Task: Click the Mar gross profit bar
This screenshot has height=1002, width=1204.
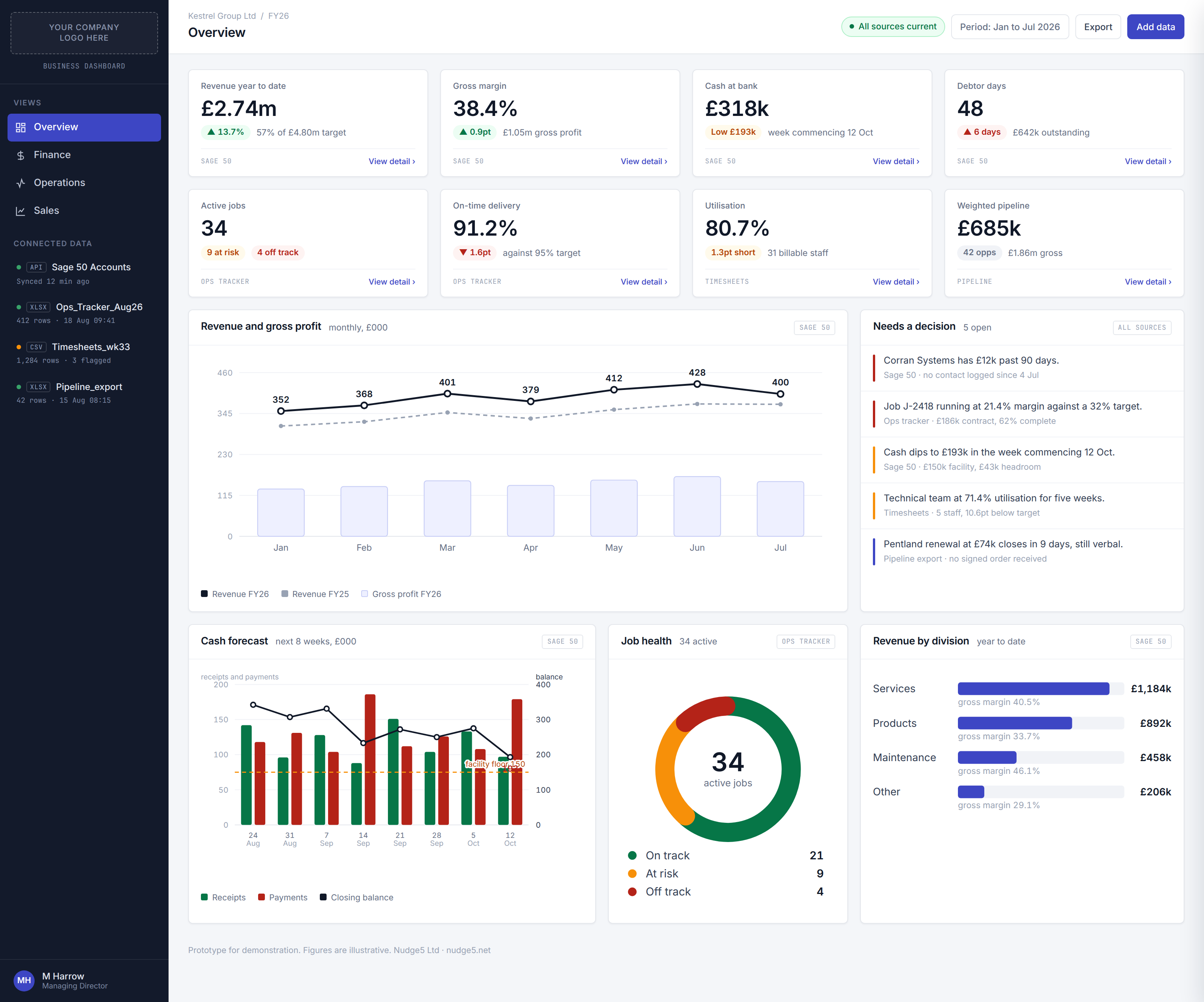Action: pos(447,508)
